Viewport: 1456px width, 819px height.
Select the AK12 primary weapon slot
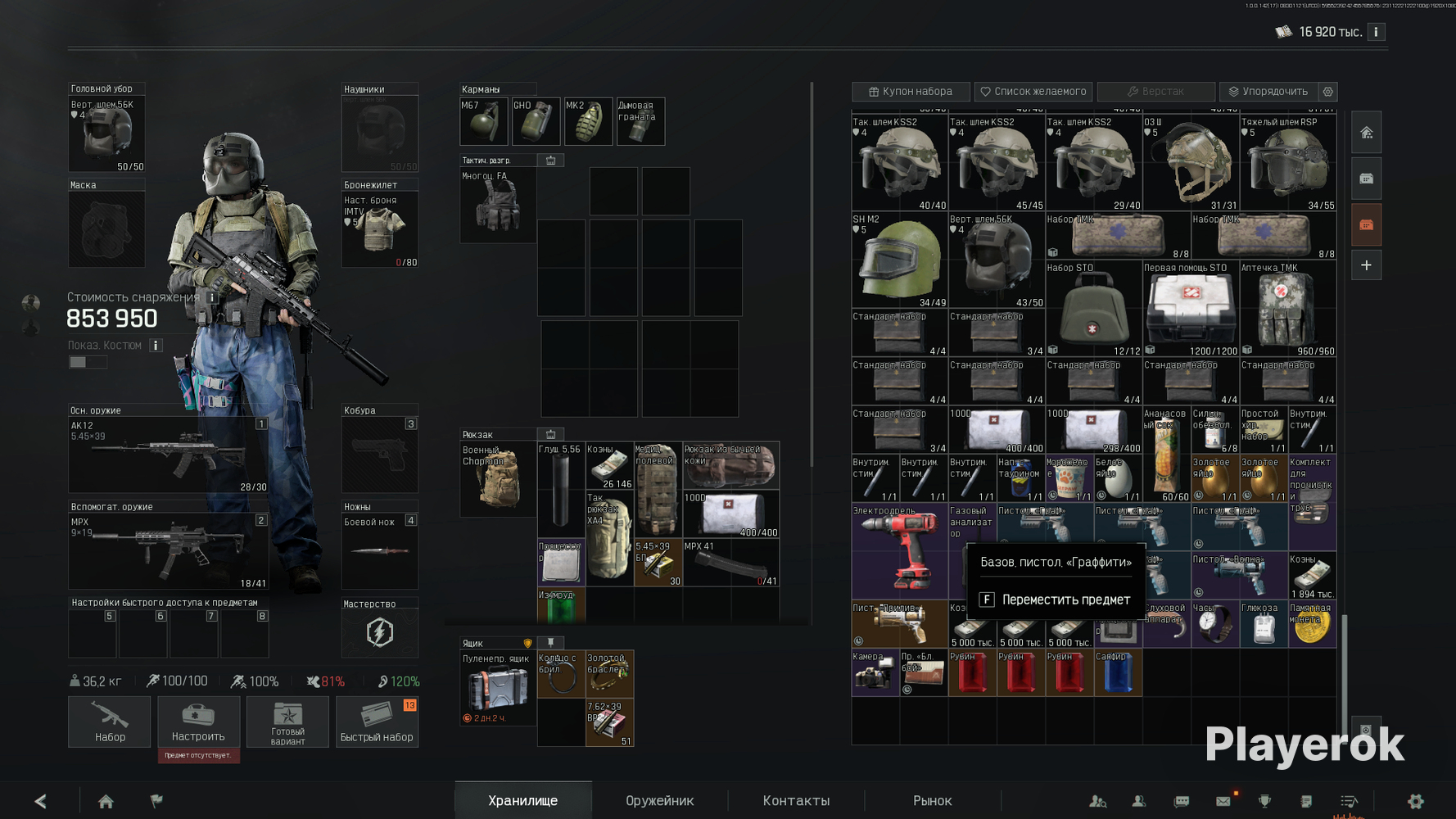(169, 455)
